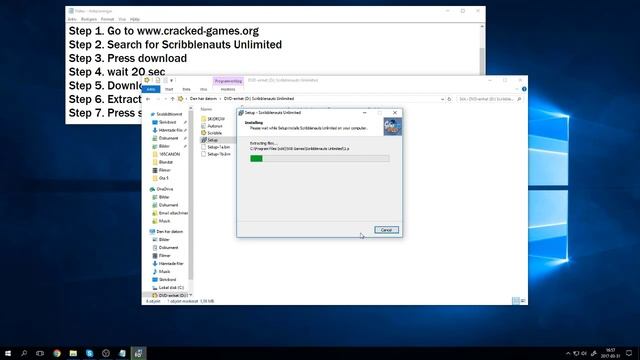Open the Hjälp menu in Notepad
640x360 pixels.
pyautogui.click(x=135, y=19)
